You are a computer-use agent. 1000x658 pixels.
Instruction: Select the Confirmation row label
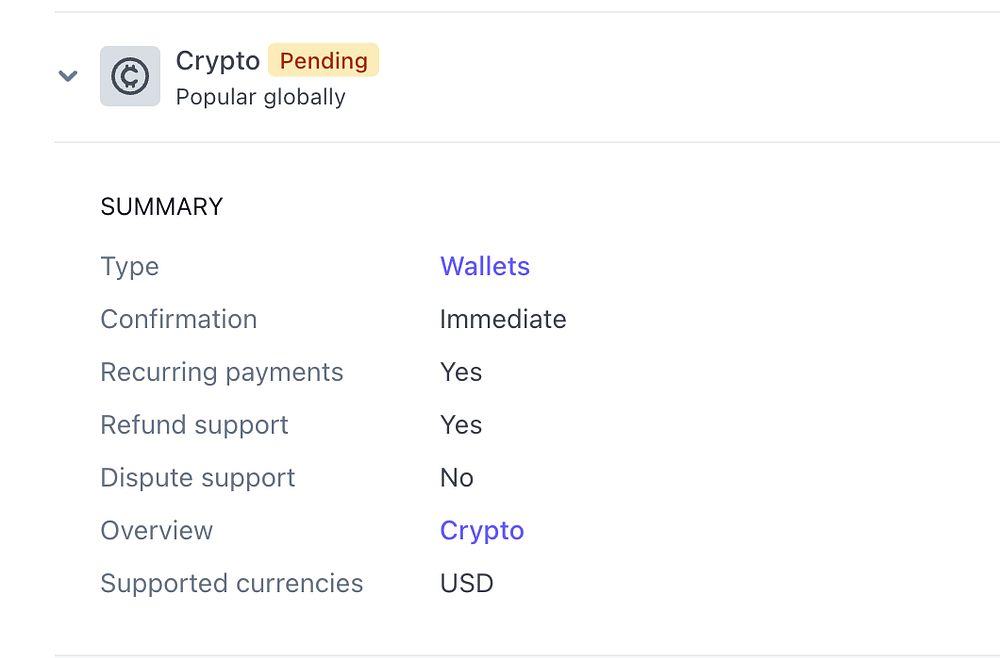click(179, 319)
